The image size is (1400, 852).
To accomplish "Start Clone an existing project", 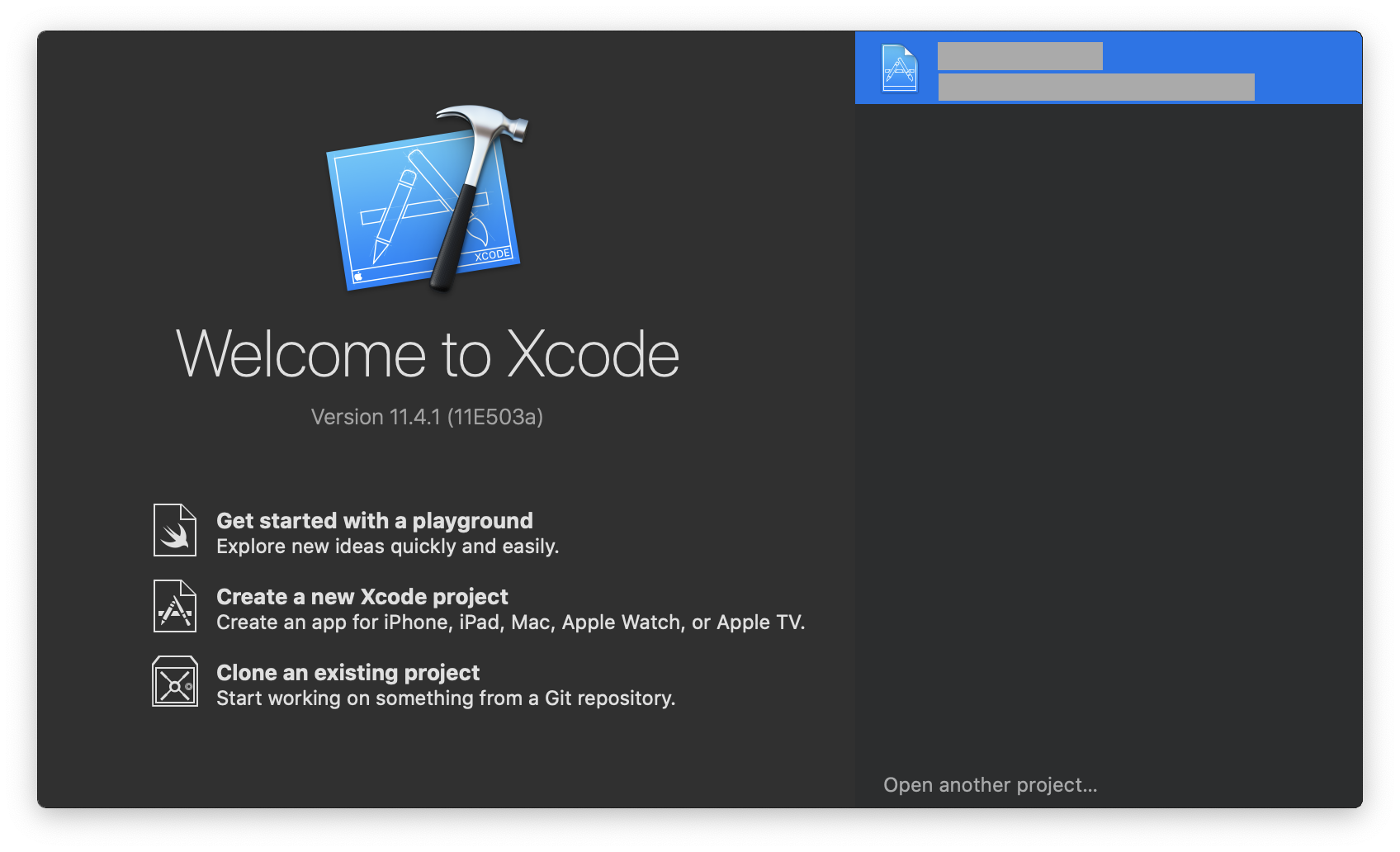I will [348, 673].
